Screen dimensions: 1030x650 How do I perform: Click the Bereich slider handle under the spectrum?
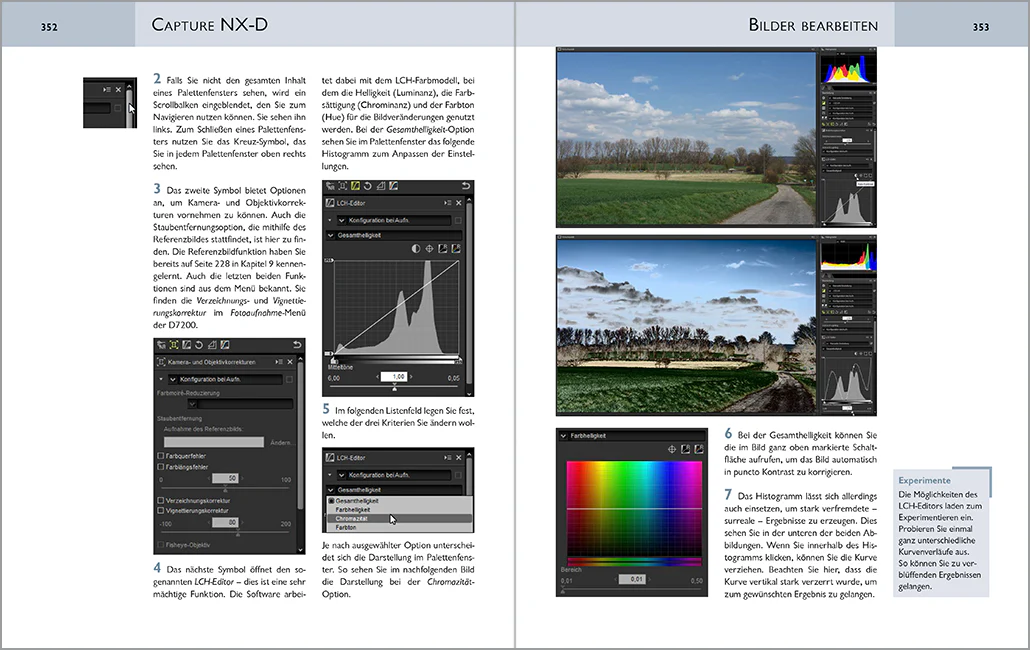(562, 591)
